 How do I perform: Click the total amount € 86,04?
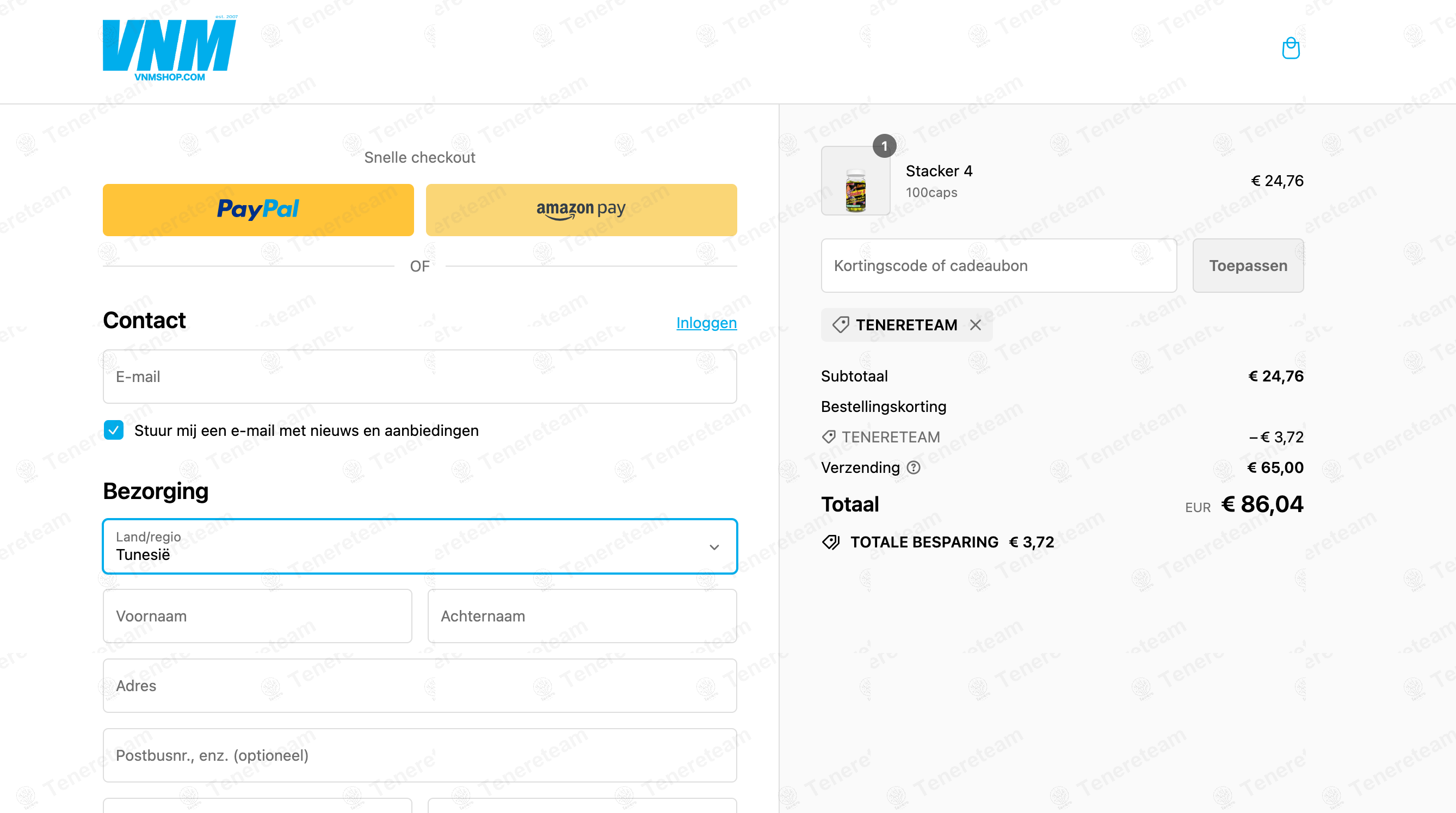(1262, 504)
